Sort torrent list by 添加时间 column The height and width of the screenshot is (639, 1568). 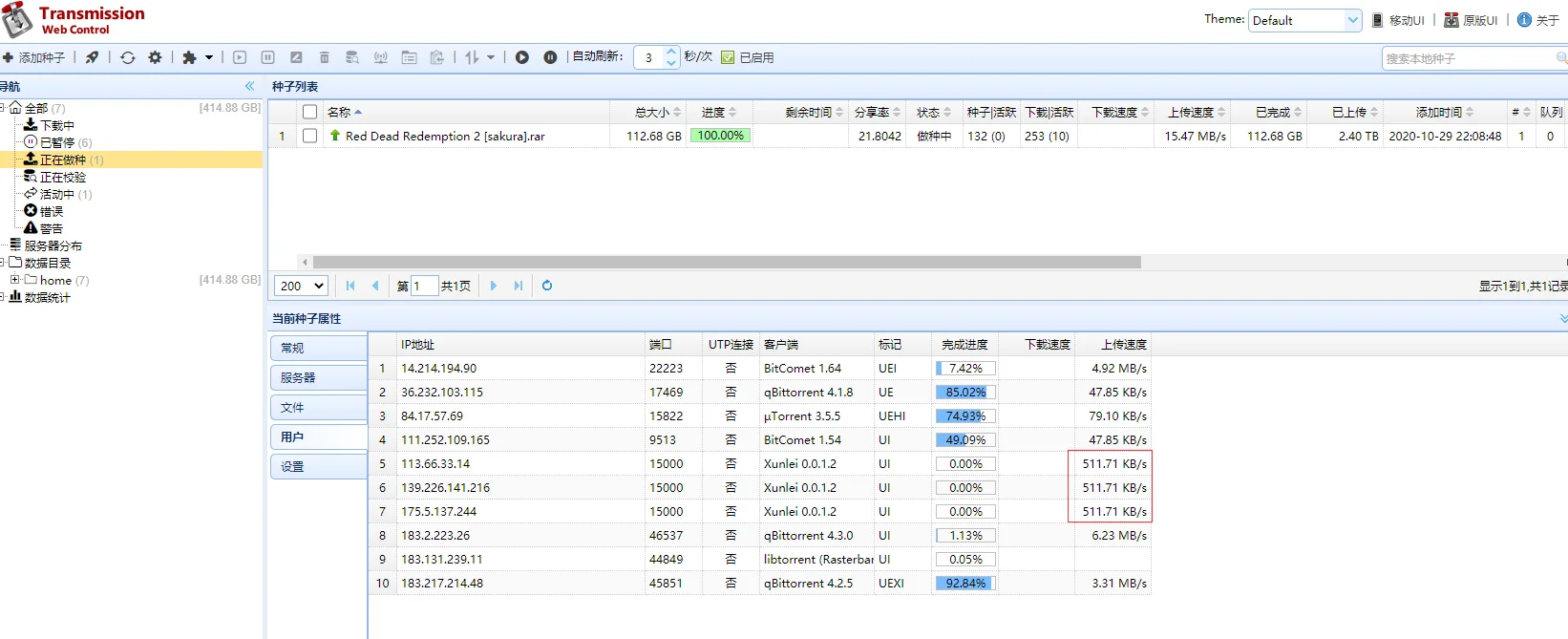click(1444, 112)
